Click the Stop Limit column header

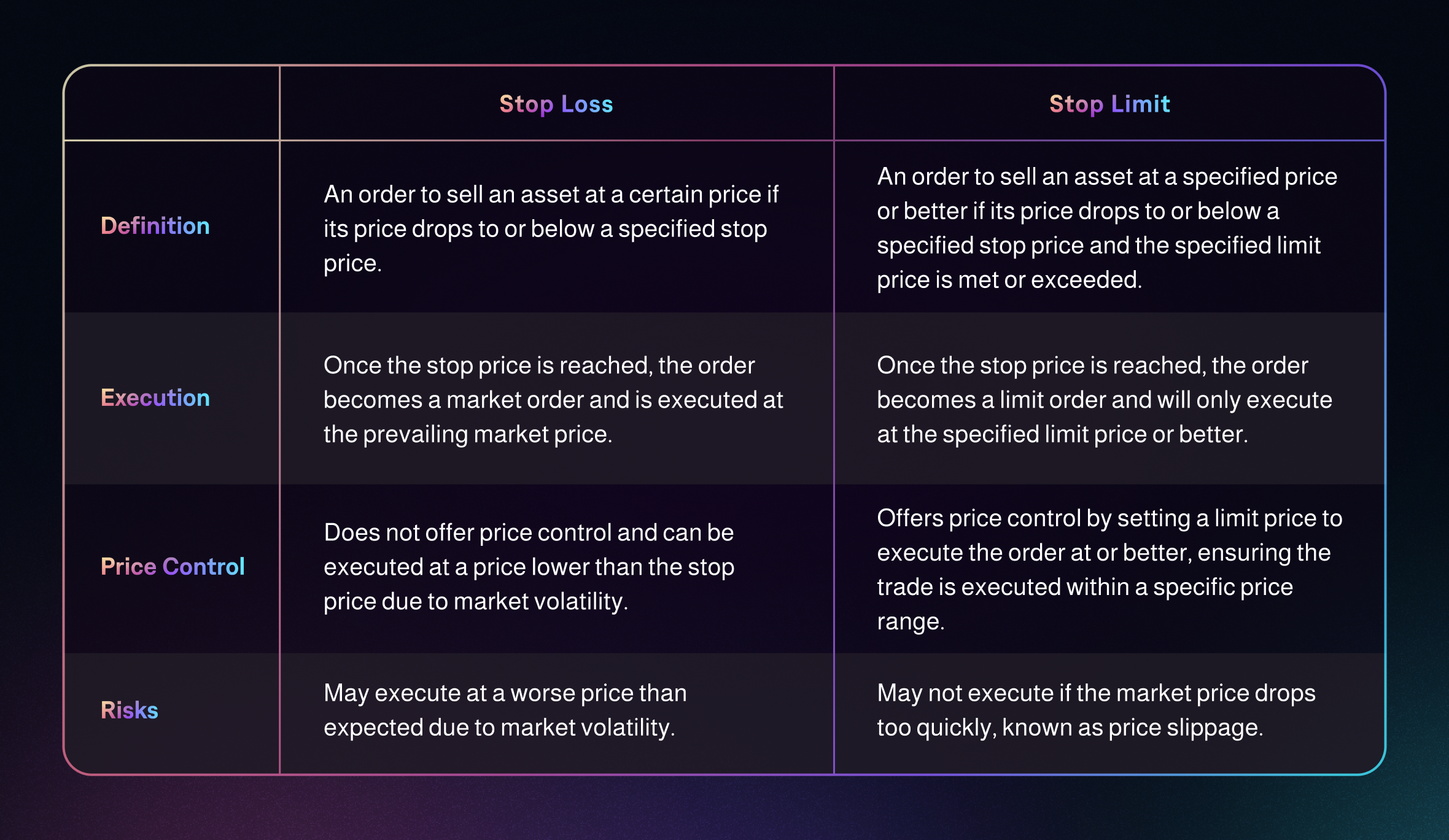(1109, 104)
